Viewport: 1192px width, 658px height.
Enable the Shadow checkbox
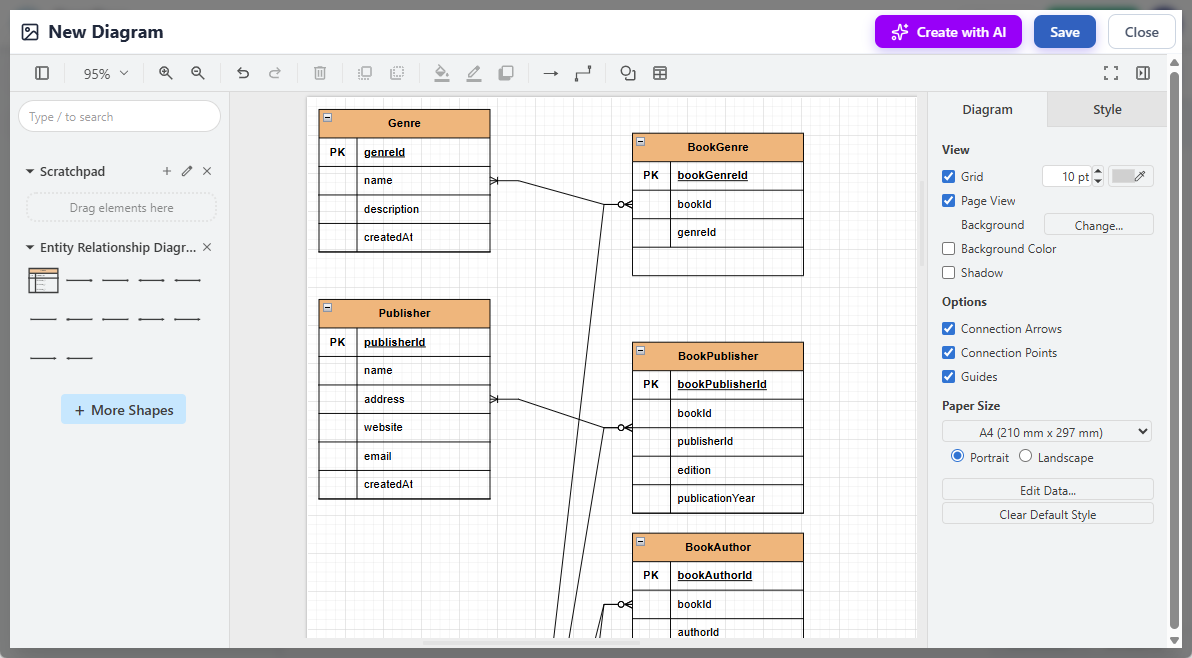click(948, 272)
